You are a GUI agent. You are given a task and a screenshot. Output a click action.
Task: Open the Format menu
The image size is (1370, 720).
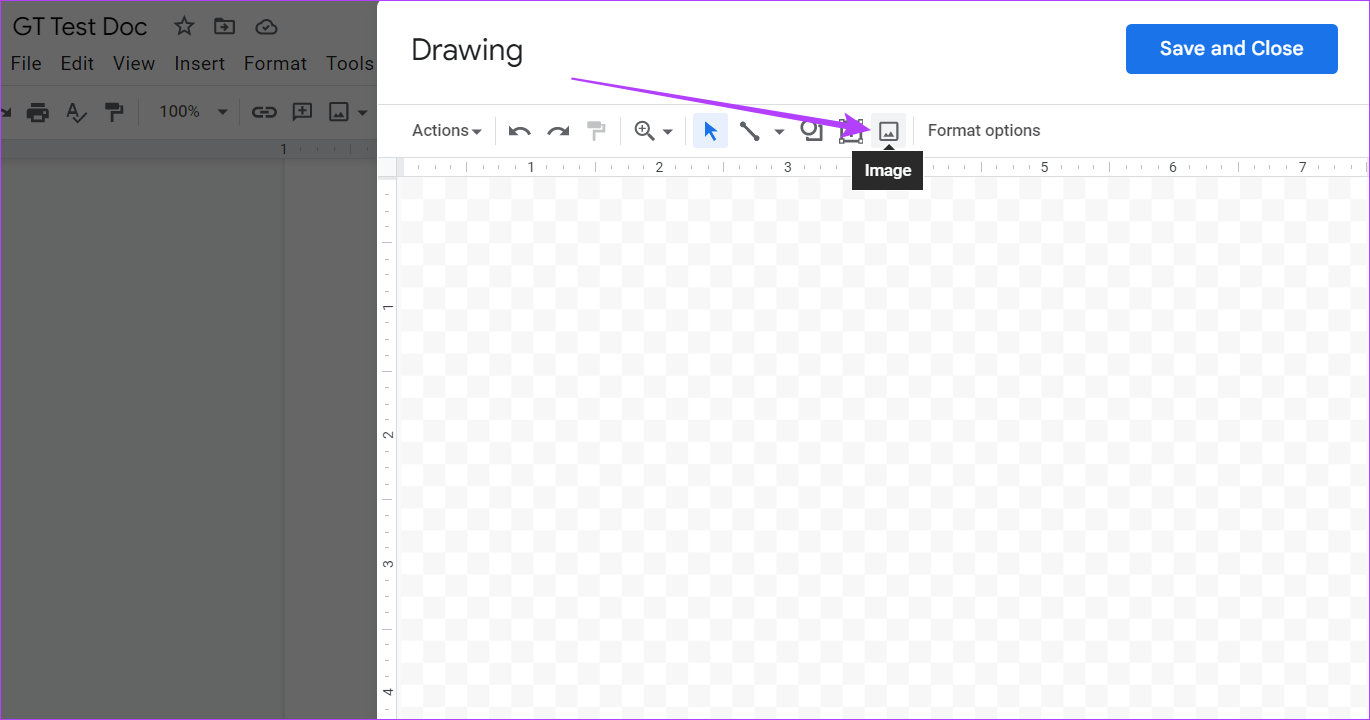coord(275,63)
